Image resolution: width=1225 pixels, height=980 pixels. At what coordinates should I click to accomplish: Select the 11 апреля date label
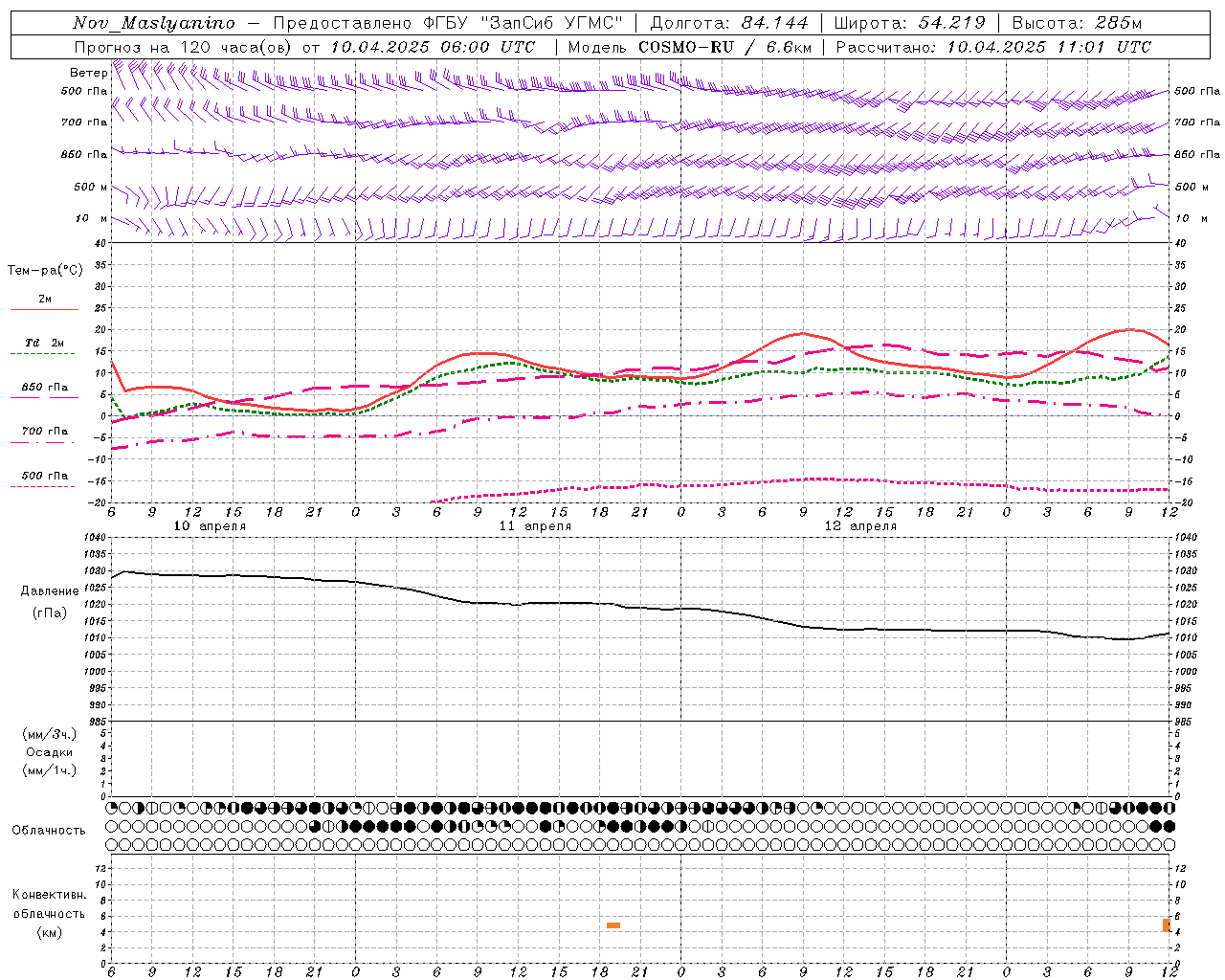535,526
